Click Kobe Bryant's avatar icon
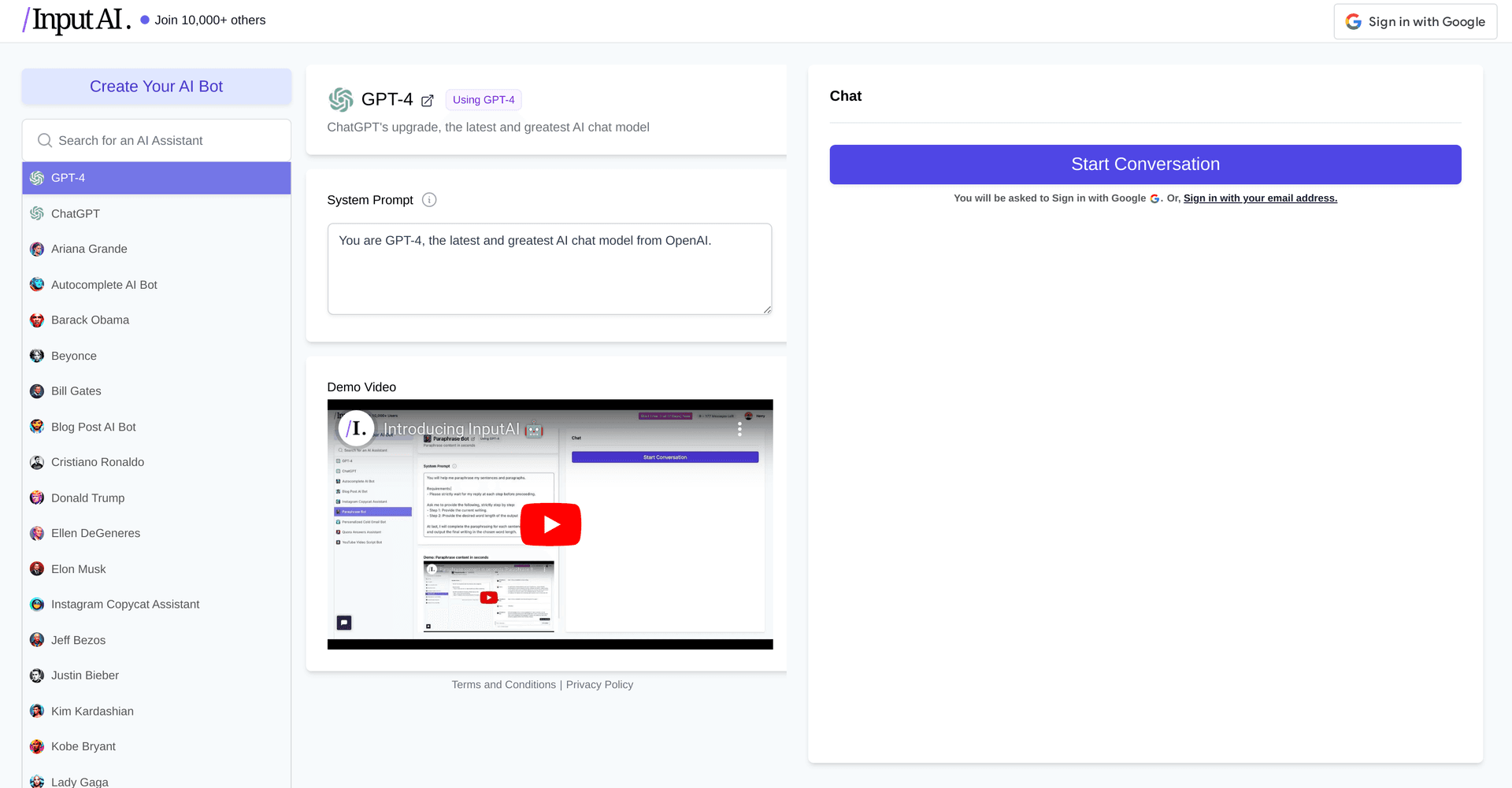The width and height of the screenshot is (1512, 788). click(x=37, y=746)
